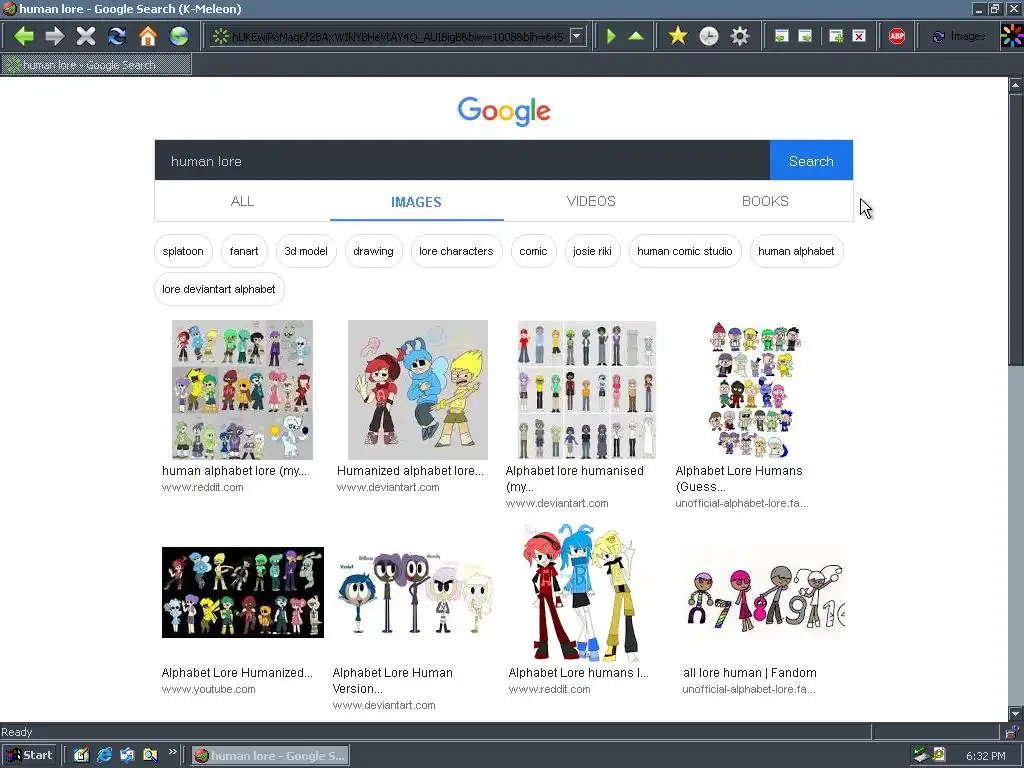Click the 'Humanized alphabet lore...' title link
Image resolution: width=1024 pixels, height=768 pixels.
coord(410,471)
